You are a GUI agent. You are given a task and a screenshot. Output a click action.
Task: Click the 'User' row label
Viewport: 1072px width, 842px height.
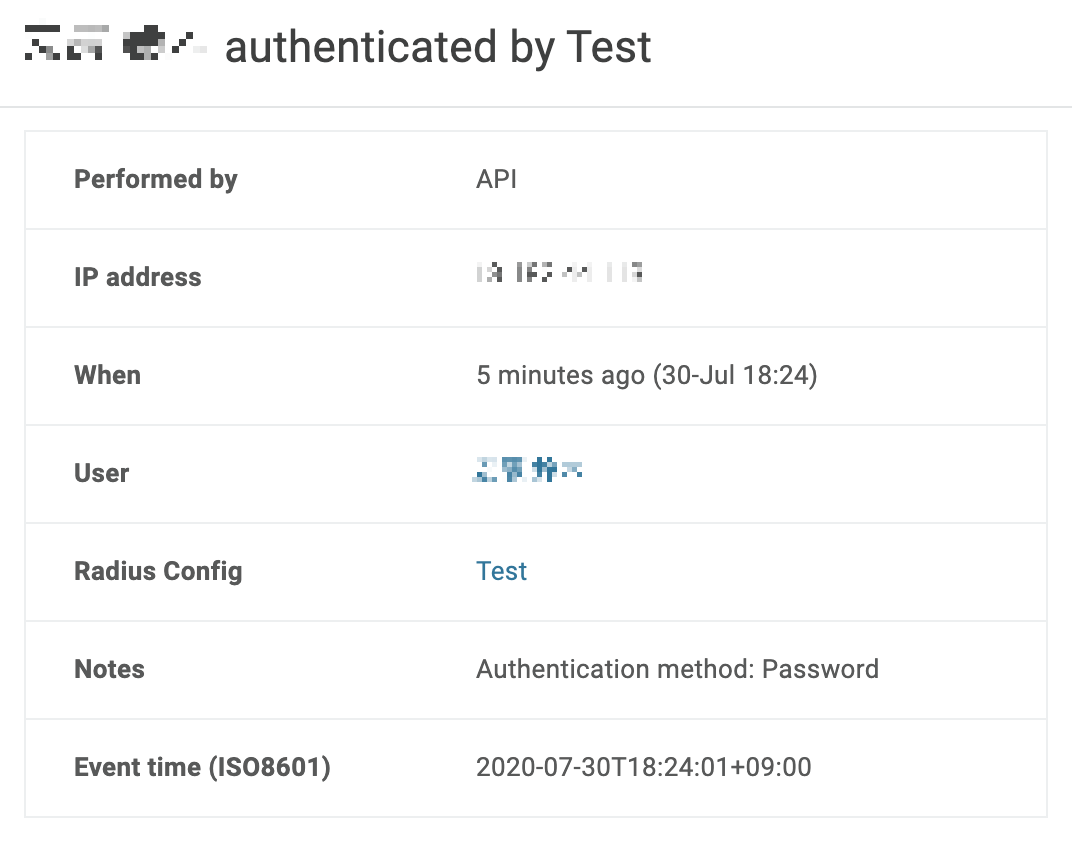102,473
